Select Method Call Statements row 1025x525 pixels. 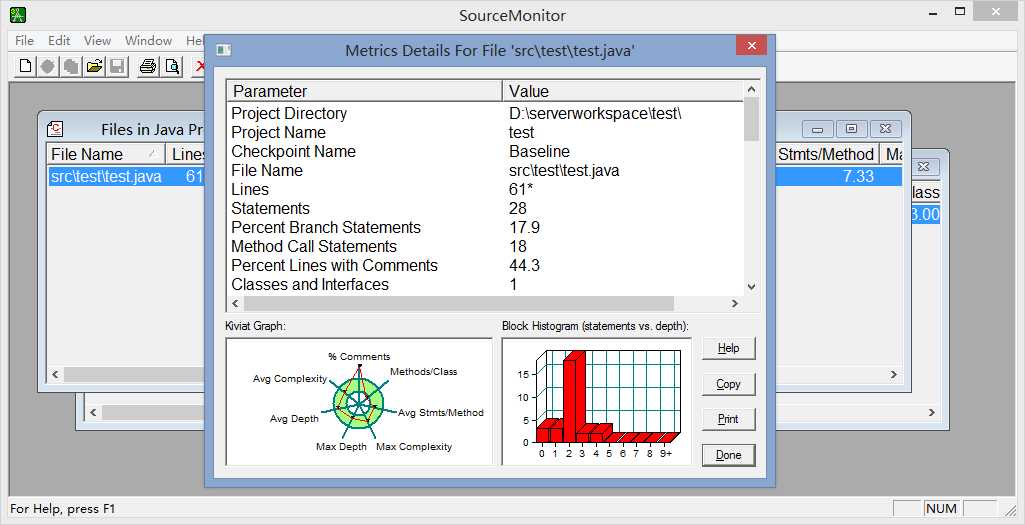click(x=314, y=246)
